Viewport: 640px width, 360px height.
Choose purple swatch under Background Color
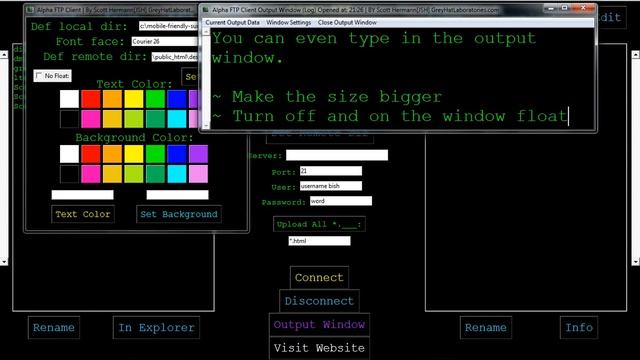[x=198, y=154]
